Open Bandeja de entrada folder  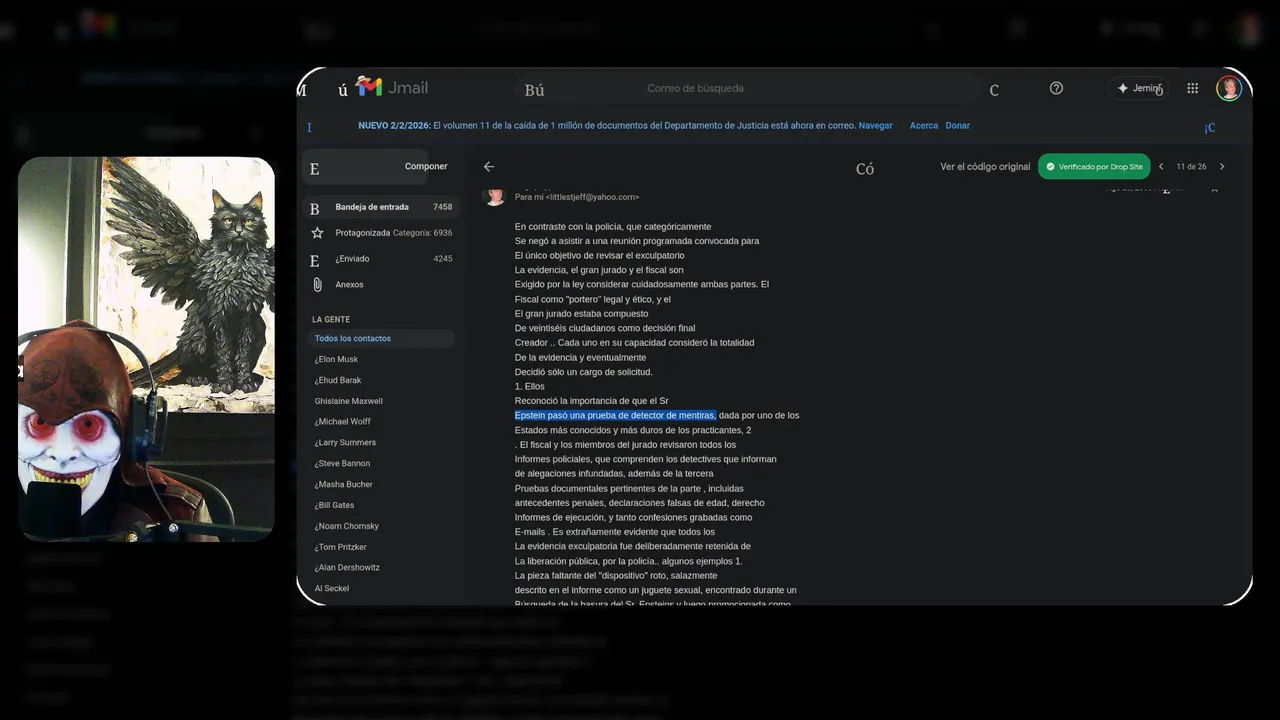click(x=380, y=207)
